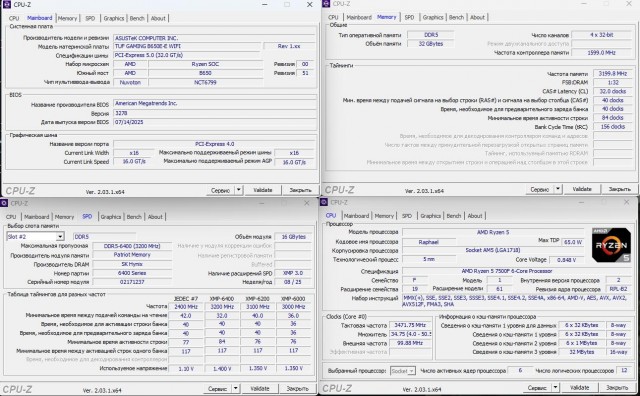Open Bench tab in Memory window
This screenshot has width=640, height=396.
[x=456, y=17]
